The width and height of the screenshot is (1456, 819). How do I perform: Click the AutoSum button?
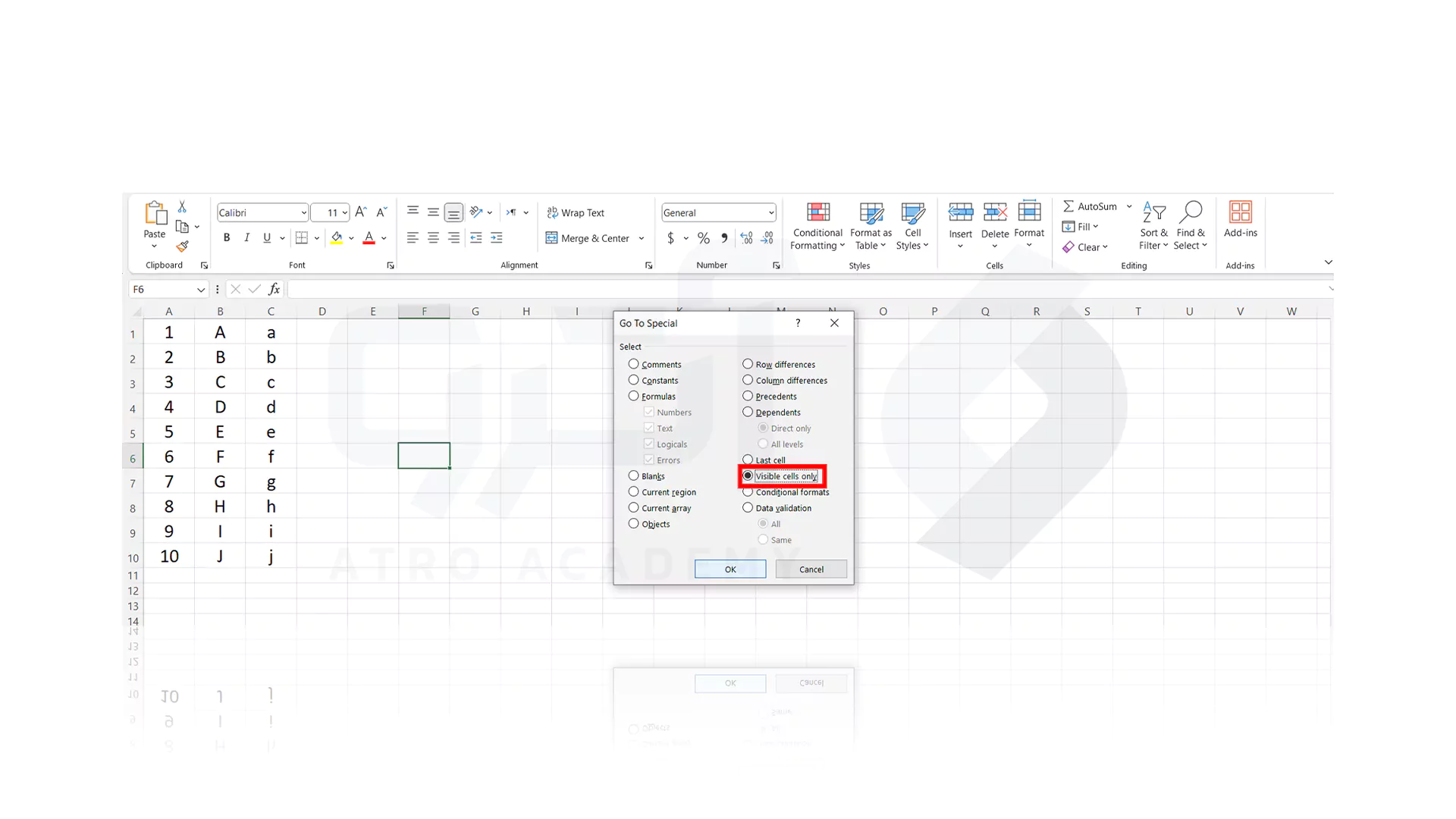[1090, 206]
